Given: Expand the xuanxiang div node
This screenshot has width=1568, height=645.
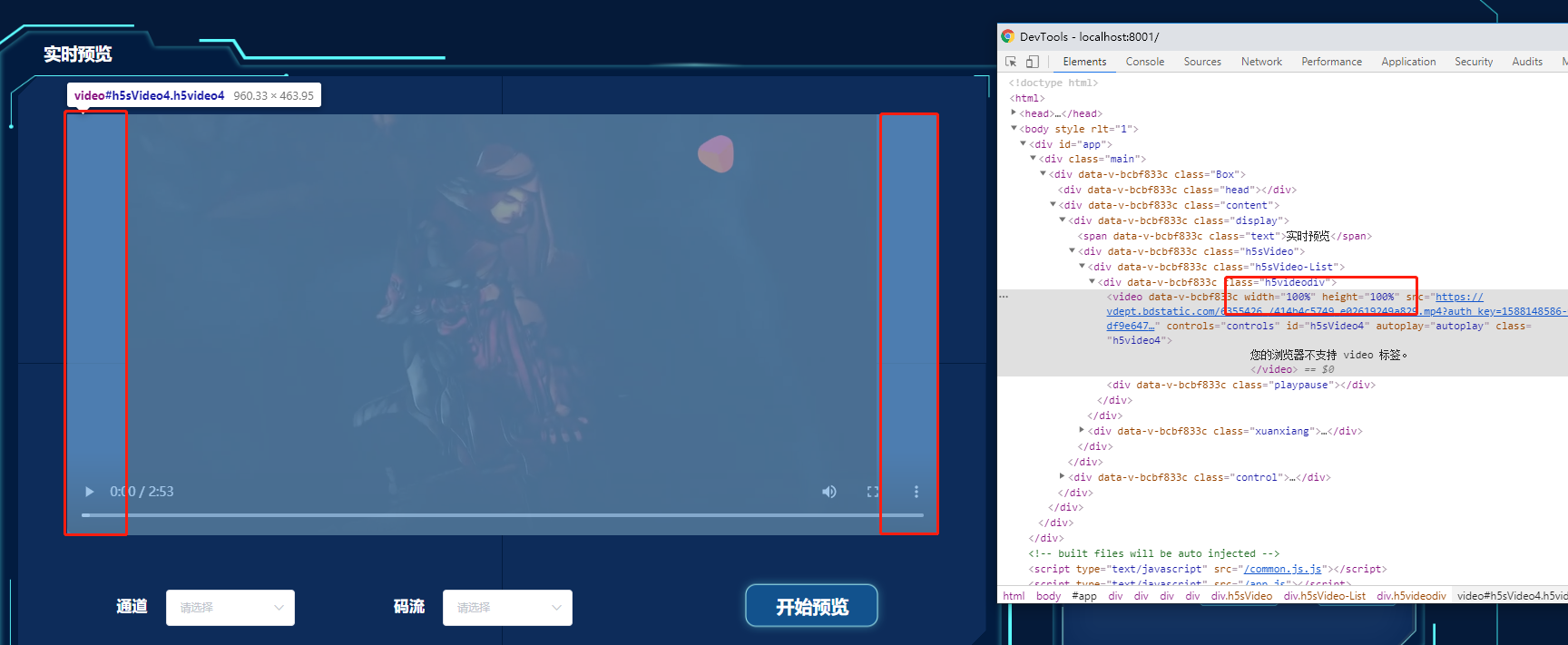Looking at the screenshot, I should click(x=1082, y=430).
